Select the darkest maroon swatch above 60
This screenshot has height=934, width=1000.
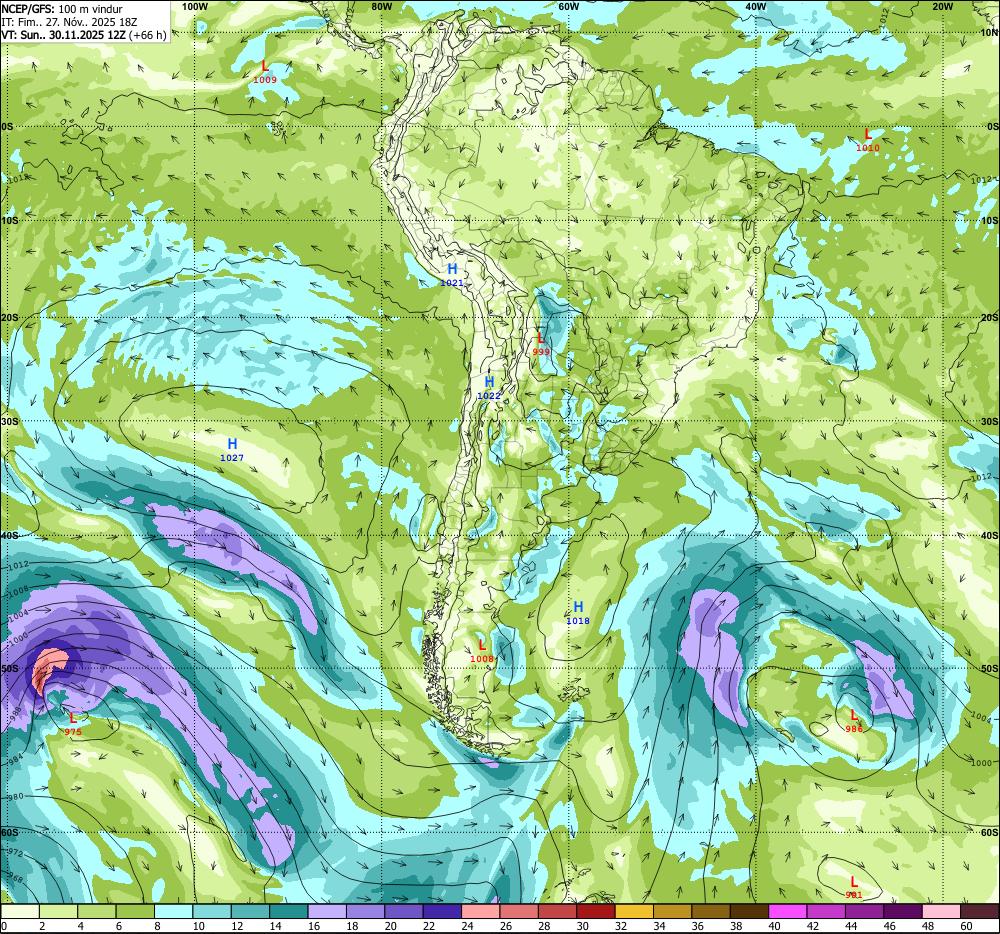pyautogui.click(x=979, y=912)
